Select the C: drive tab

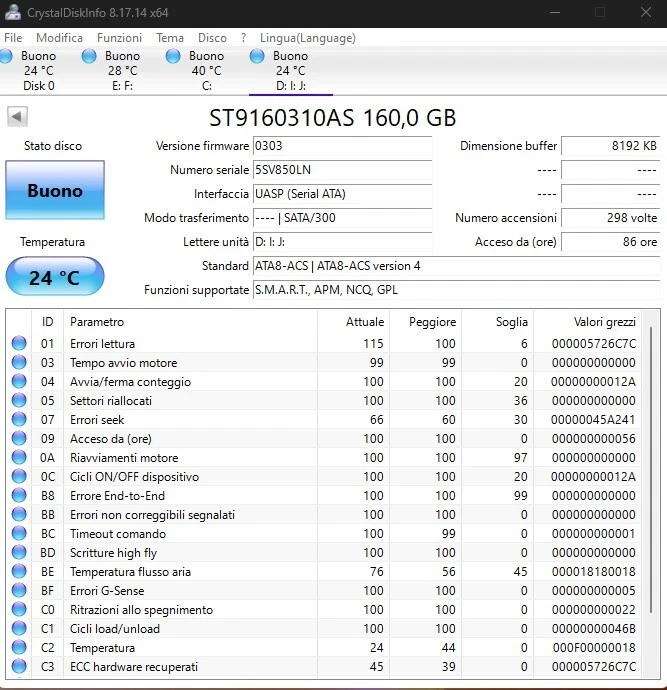(x=206, y=70)
